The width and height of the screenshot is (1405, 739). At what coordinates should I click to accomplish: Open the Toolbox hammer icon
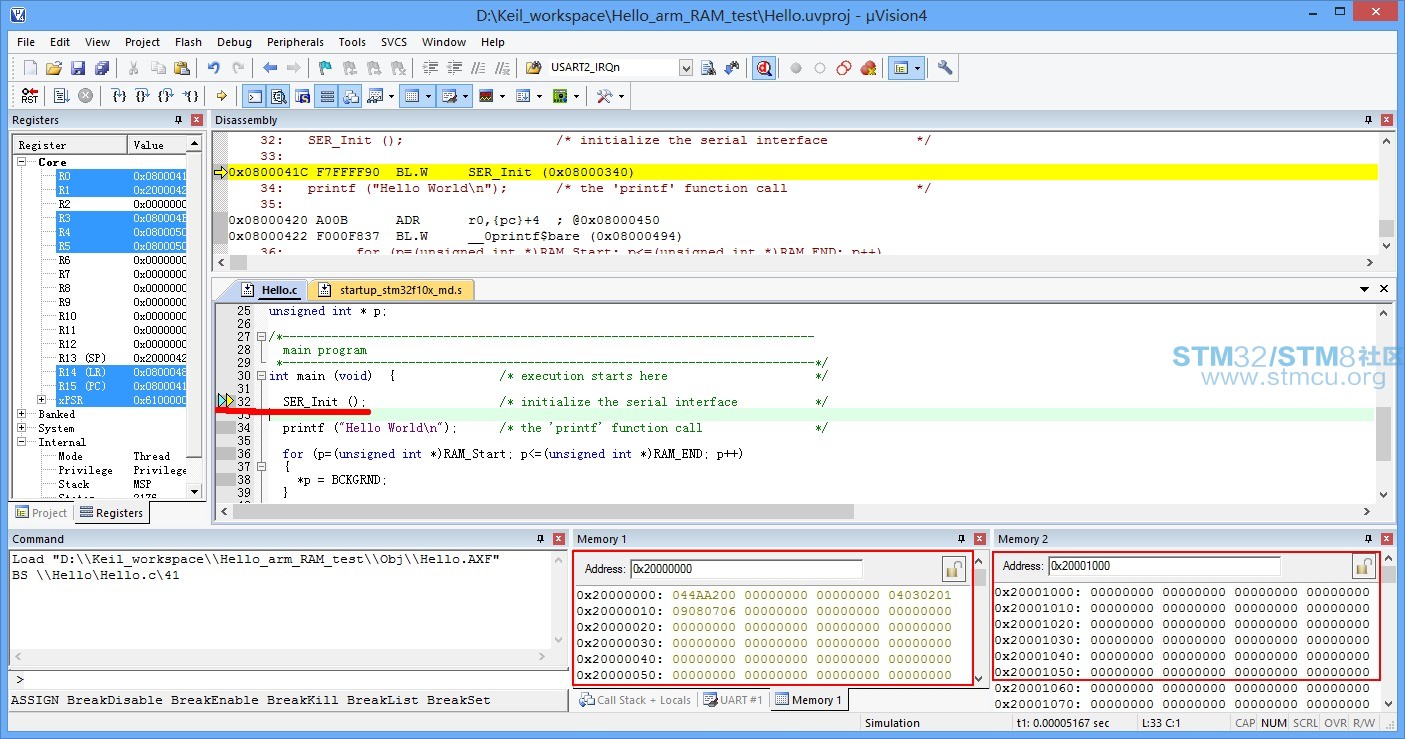[605, 96]
